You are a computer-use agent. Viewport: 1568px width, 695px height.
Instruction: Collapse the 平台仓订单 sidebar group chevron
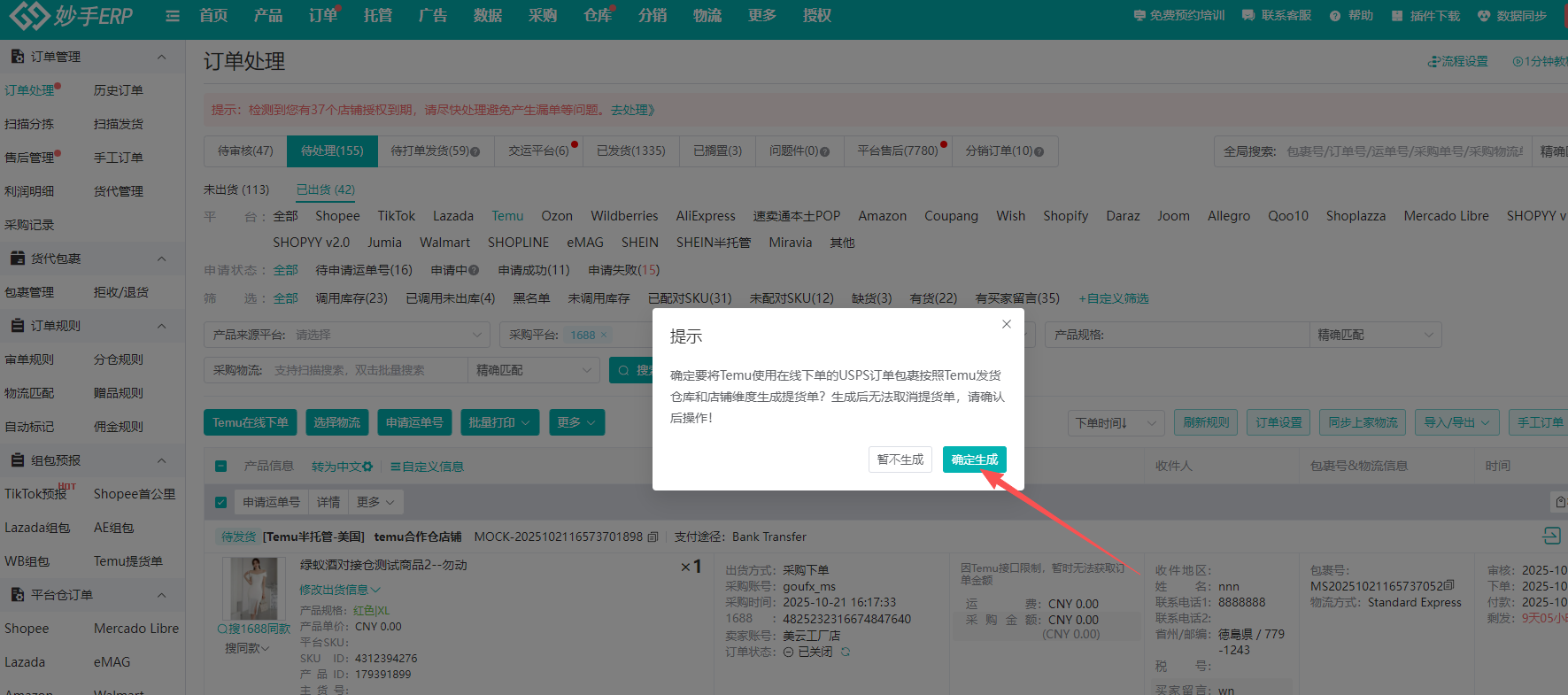coord(161,595)
